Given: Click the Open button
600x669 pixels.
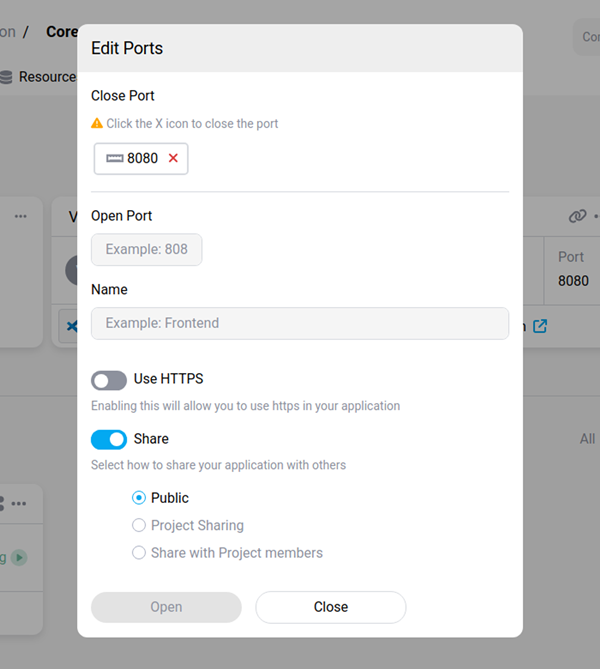Looking at the screenshot, I should pyautogui.click(x=166, y=607).
